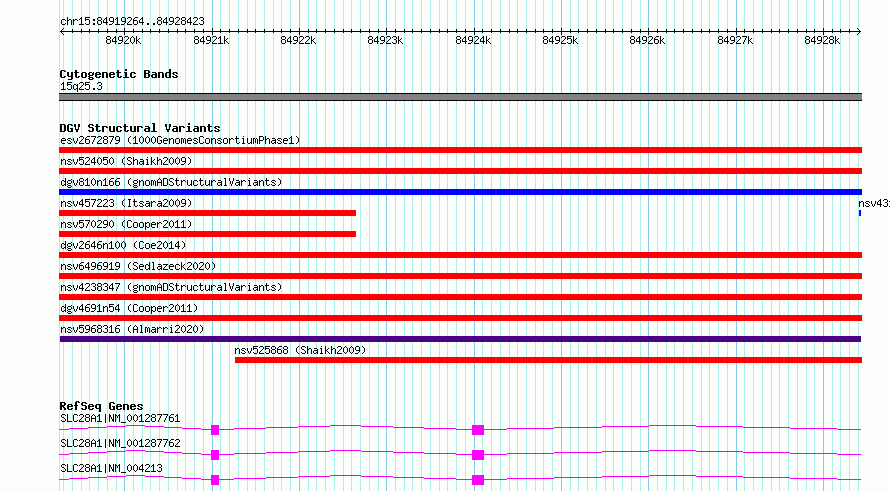Open nsv525868 (Shaikh2009) label
Screen dimensions: 890x491
click(300, 350)
